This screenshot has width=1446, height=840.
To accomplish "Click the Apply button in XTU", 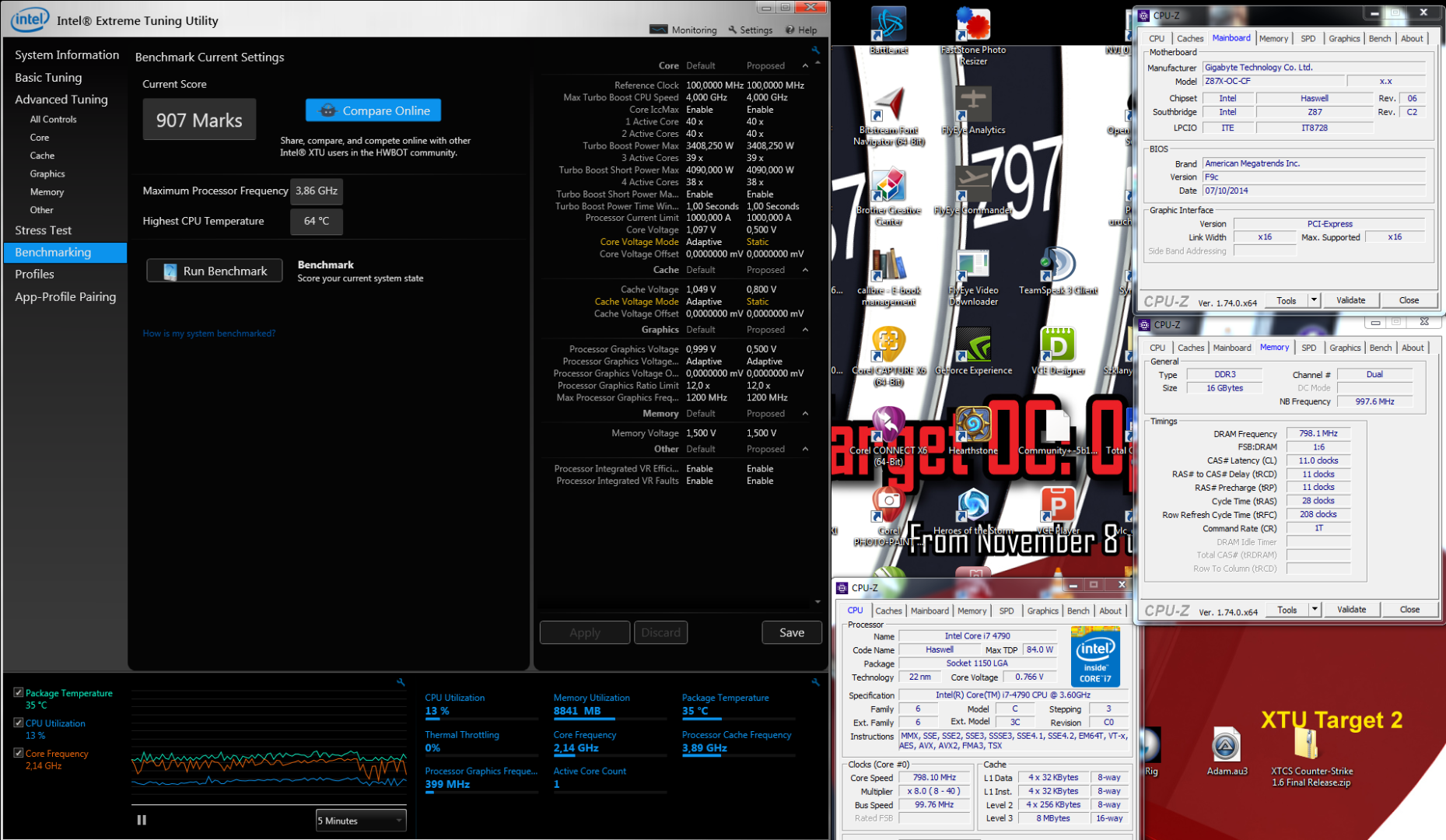I will point(585,632).
